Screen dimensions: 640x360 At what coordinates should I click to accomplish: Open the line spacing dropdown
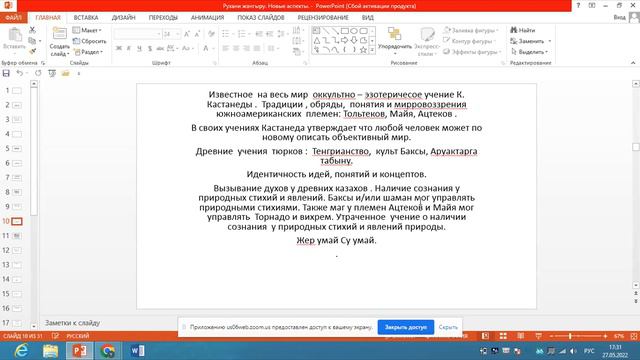tap(282, 34)
